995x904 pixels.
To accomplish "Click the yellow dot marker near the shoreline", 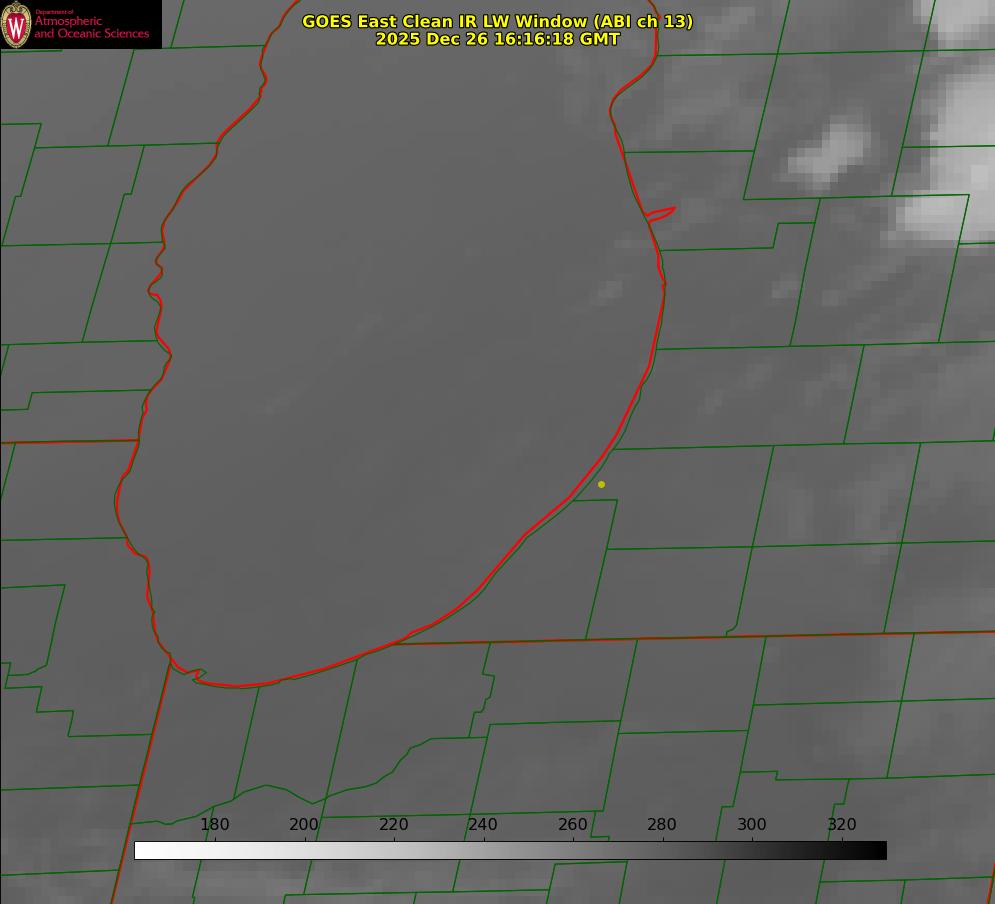I will (601, 484).
